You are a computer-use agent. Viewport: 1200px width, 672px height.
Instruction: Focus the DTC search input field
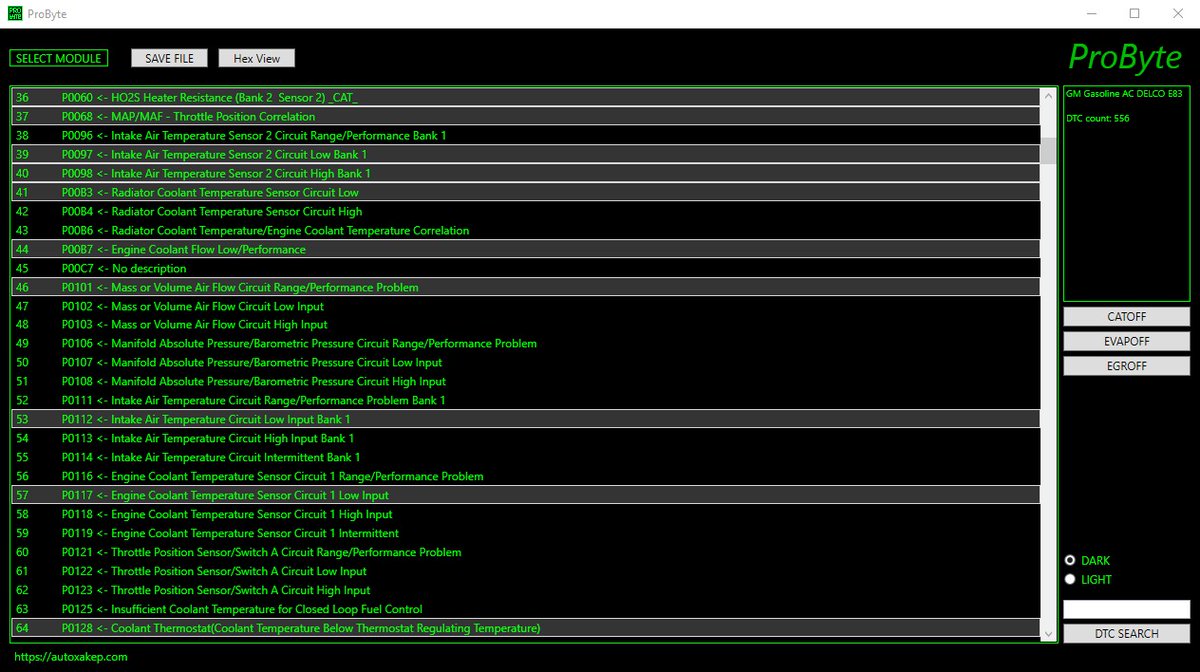coord(1126,609)
